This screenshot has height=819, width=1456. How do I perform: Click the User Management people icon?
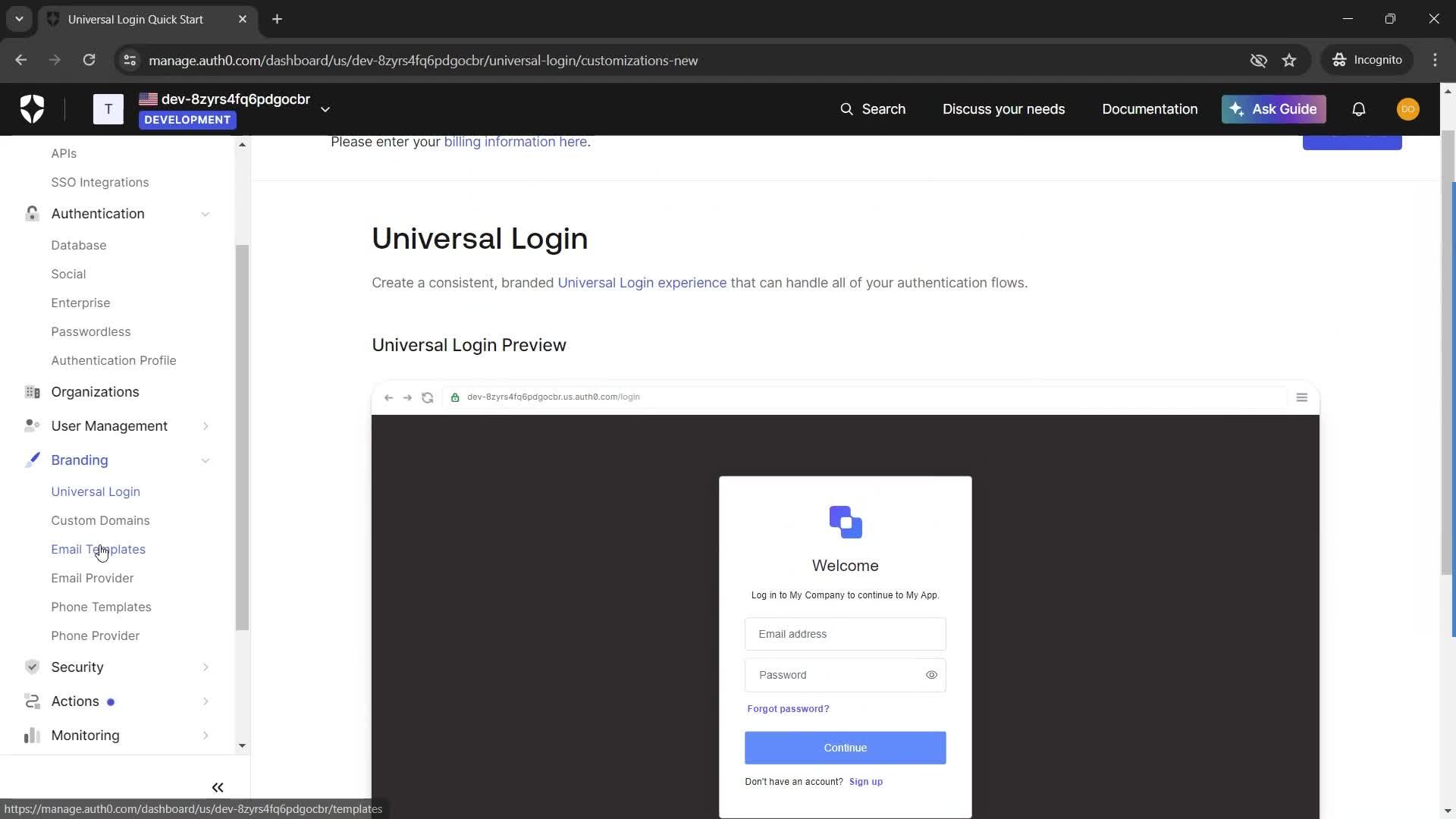32,426
